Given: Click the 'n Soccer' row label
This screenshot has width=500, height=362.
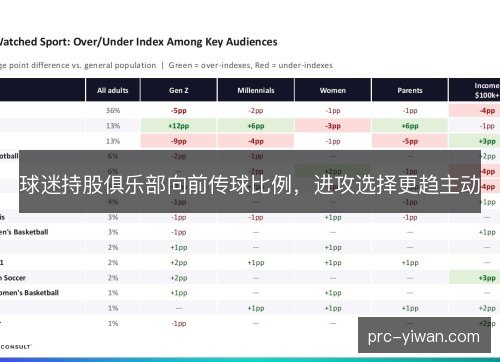Looking at the screenshot, I should coord(13,278).
